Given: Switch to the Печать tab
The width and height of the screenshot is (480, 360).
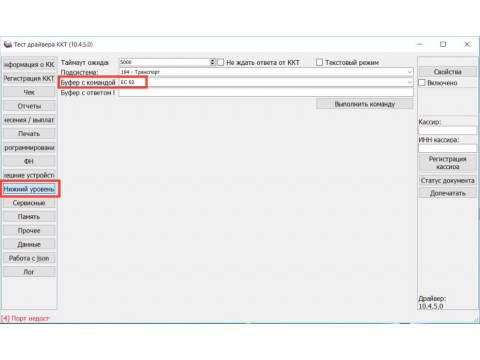Looking at the screenshot, I should (x=29, y=134).
